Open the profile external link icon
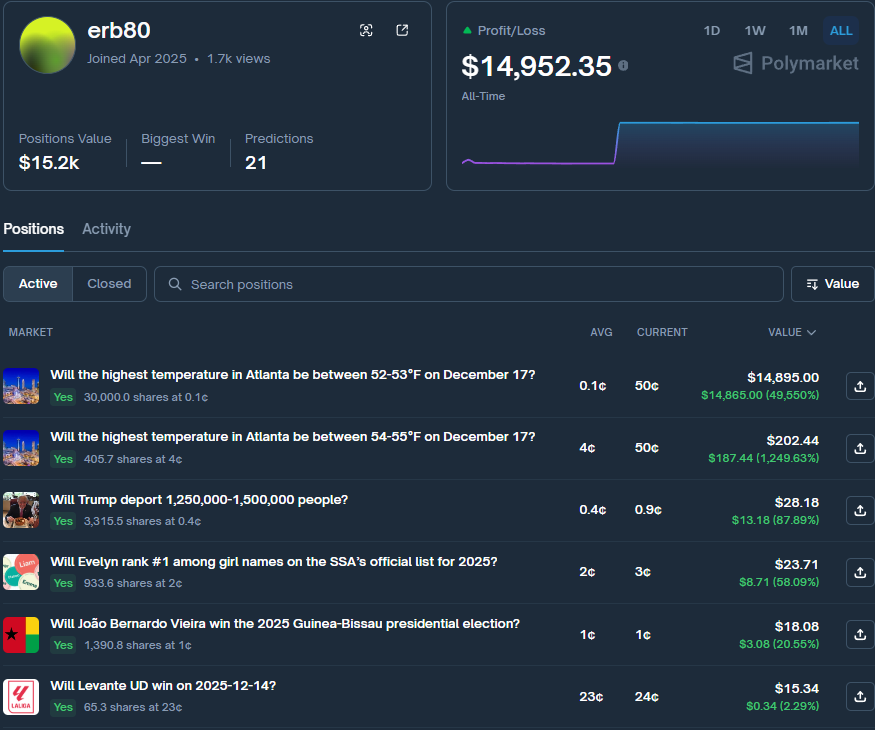The height and width of the screenshot is (730, 875). click(401, 31)
